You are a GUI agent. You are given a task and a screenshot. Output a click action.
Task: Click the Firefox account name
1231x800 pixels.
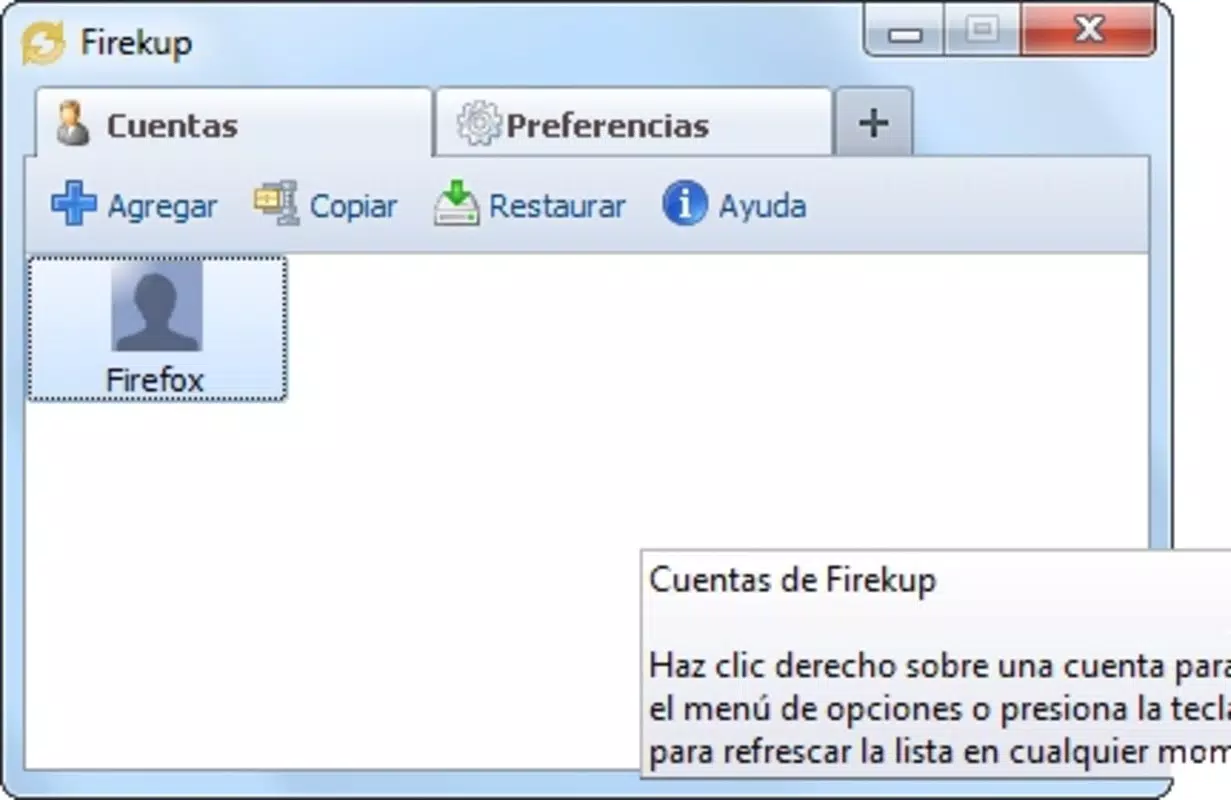(155, 380)
